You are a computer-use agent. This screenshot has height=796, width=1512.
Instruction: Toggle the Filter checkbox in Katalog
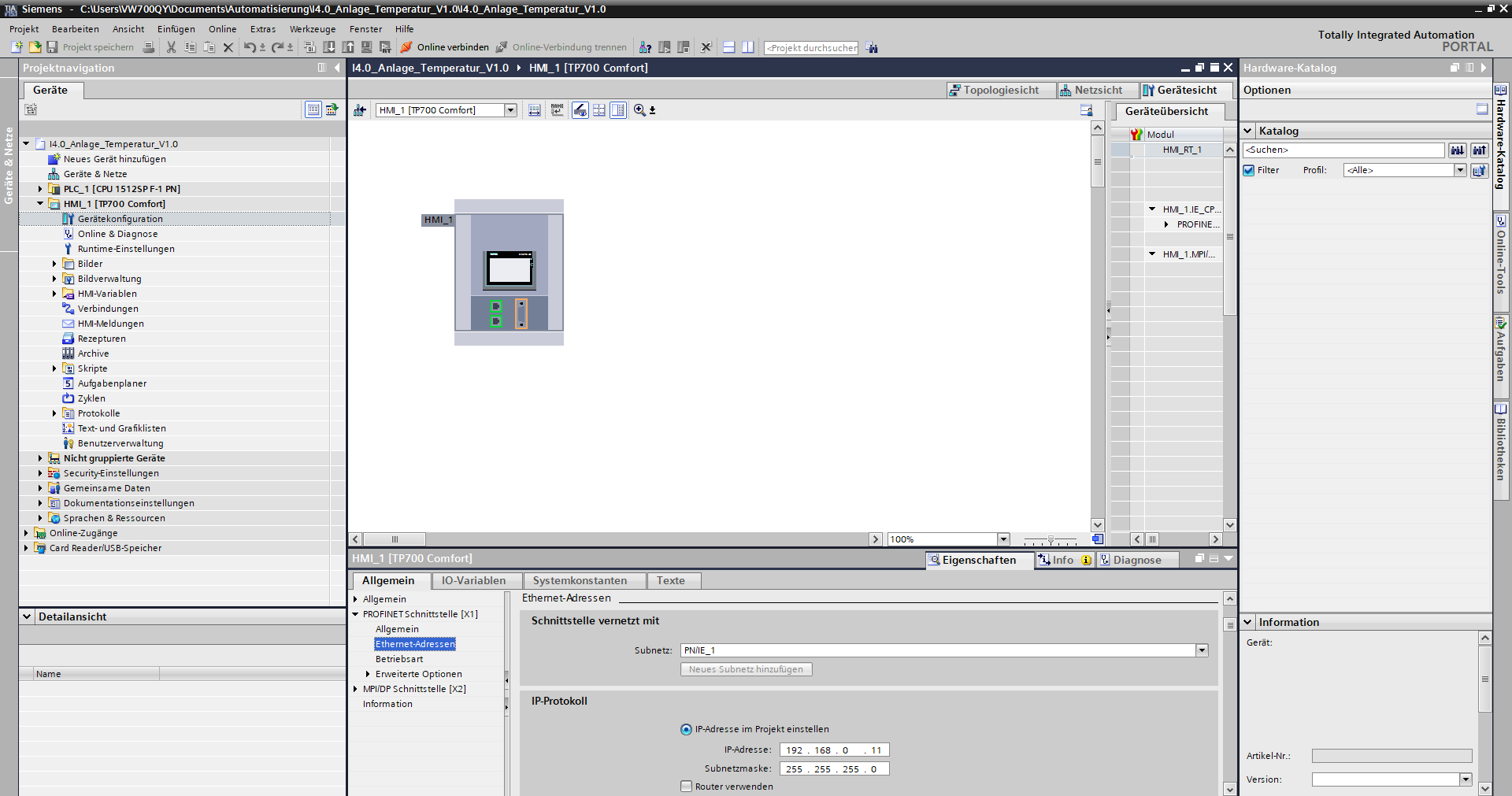tap(1249, 170)
